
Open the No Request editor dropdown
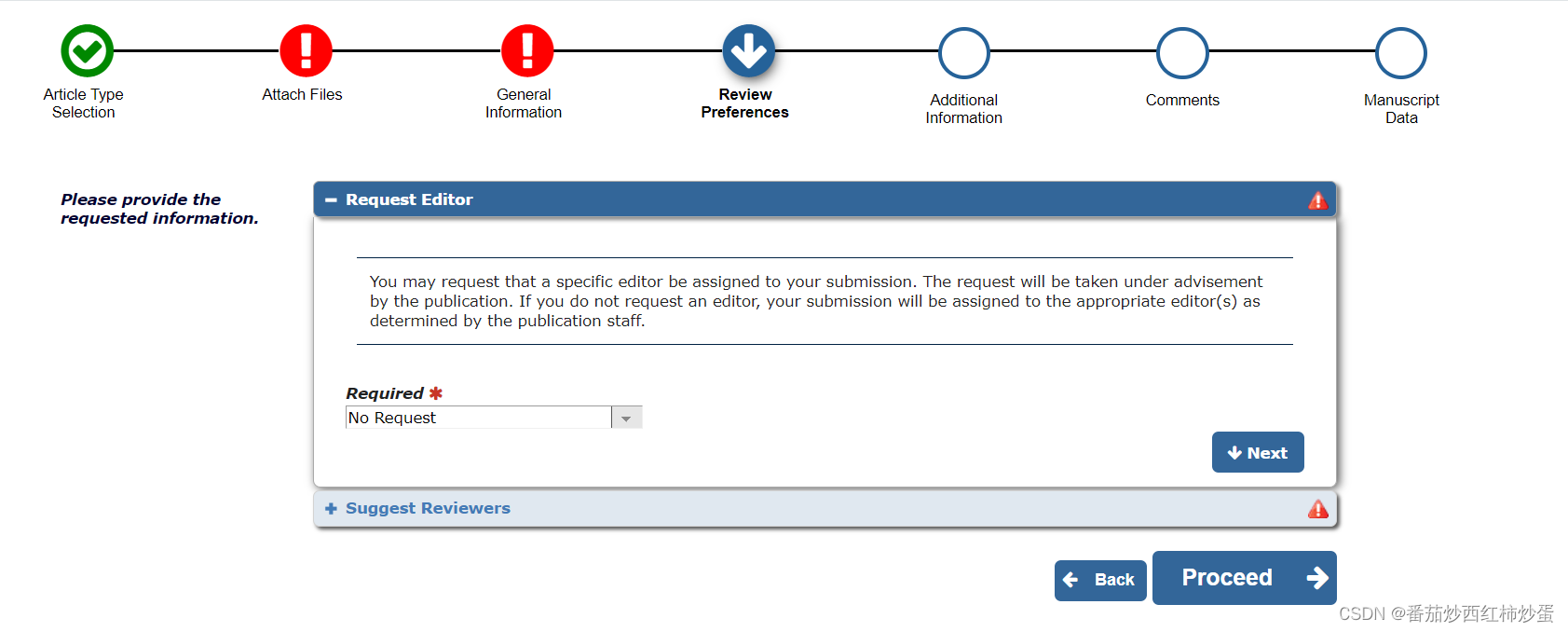[x=494, y=418]
